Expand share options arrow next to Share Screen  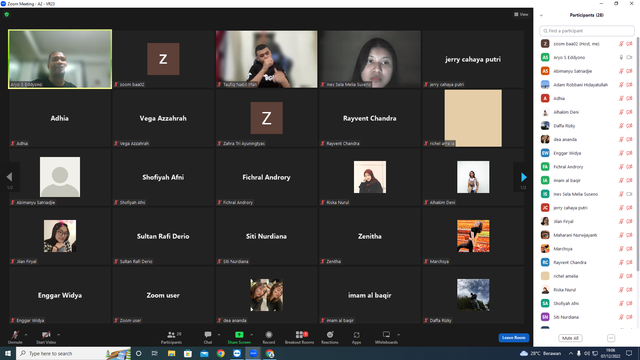coord(251,335)
